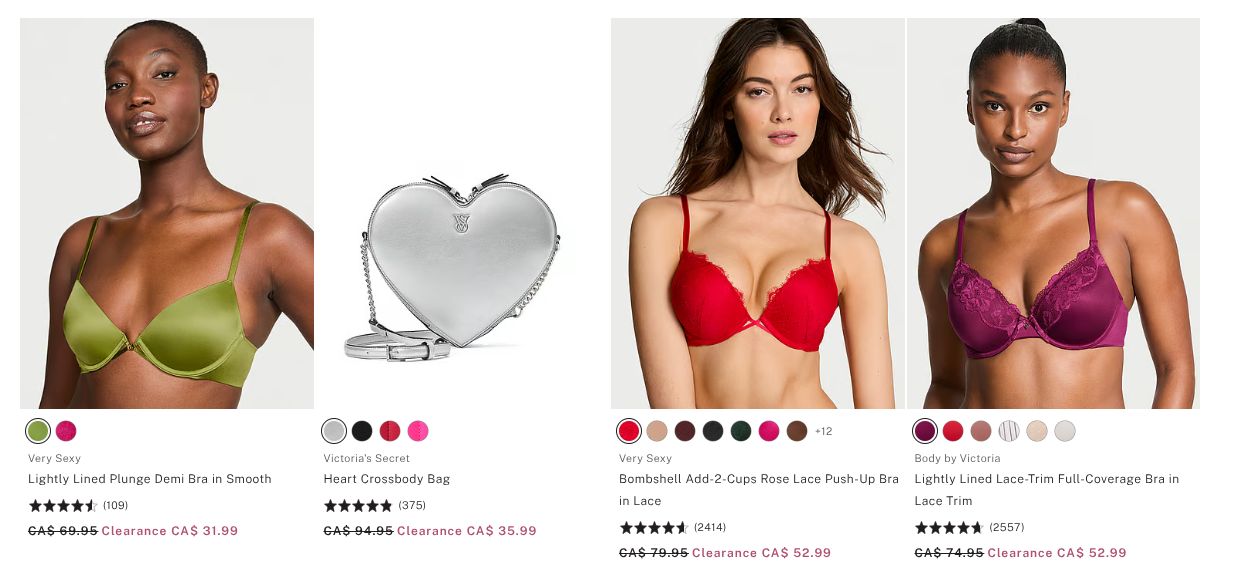Pick light gray Full-Coverage Bra swatch
The width and height of the screenshot is (1233, 572).
(1065, 431)
